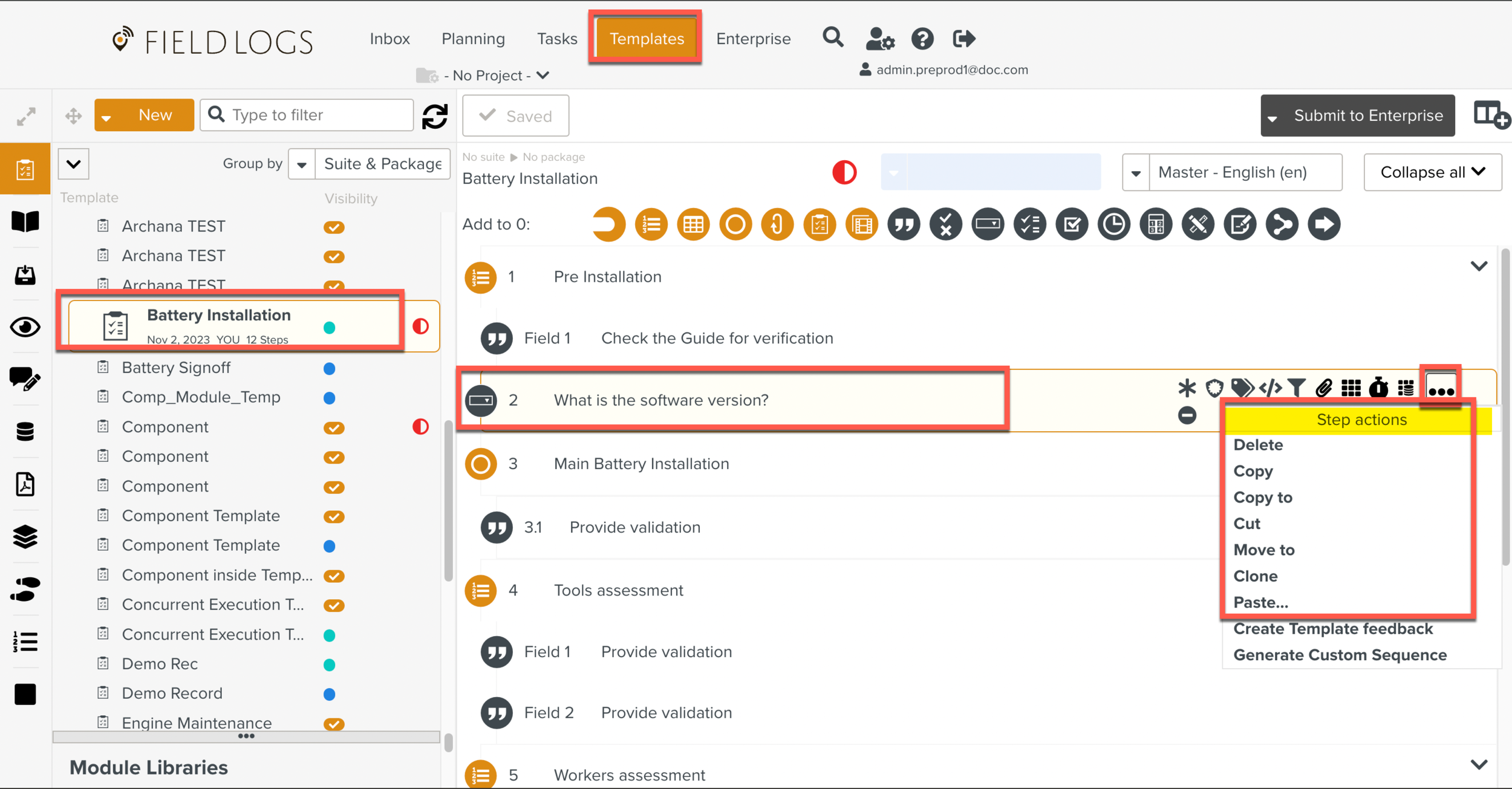Viewport: 1512px width, 789px height.
Task: Open the Comp_Module_Temp template
Action: pyautogui.click(x=201, y=397)
